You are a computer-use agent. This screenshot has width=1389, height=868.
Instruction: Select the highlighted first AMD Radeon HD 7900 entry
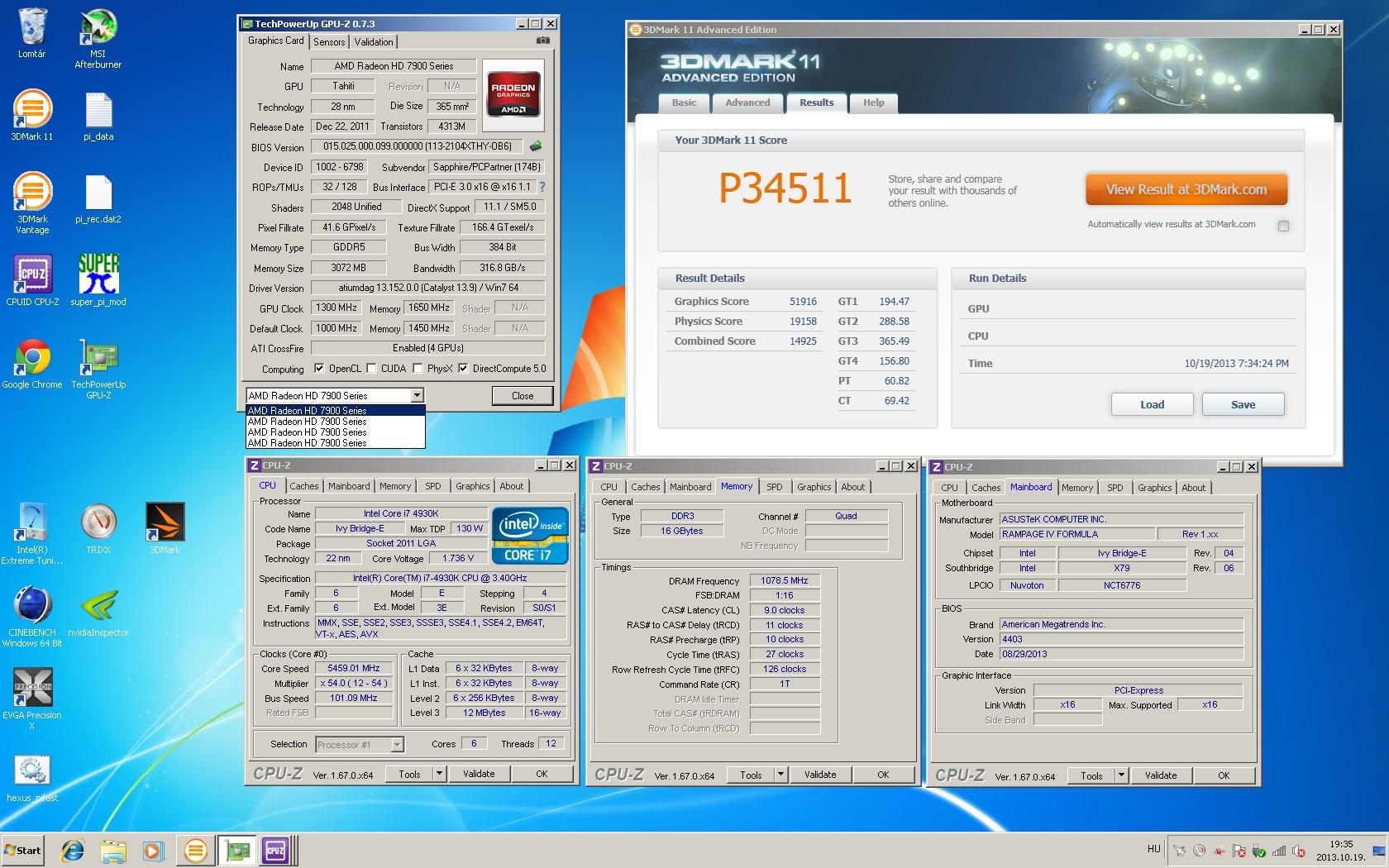336,410
